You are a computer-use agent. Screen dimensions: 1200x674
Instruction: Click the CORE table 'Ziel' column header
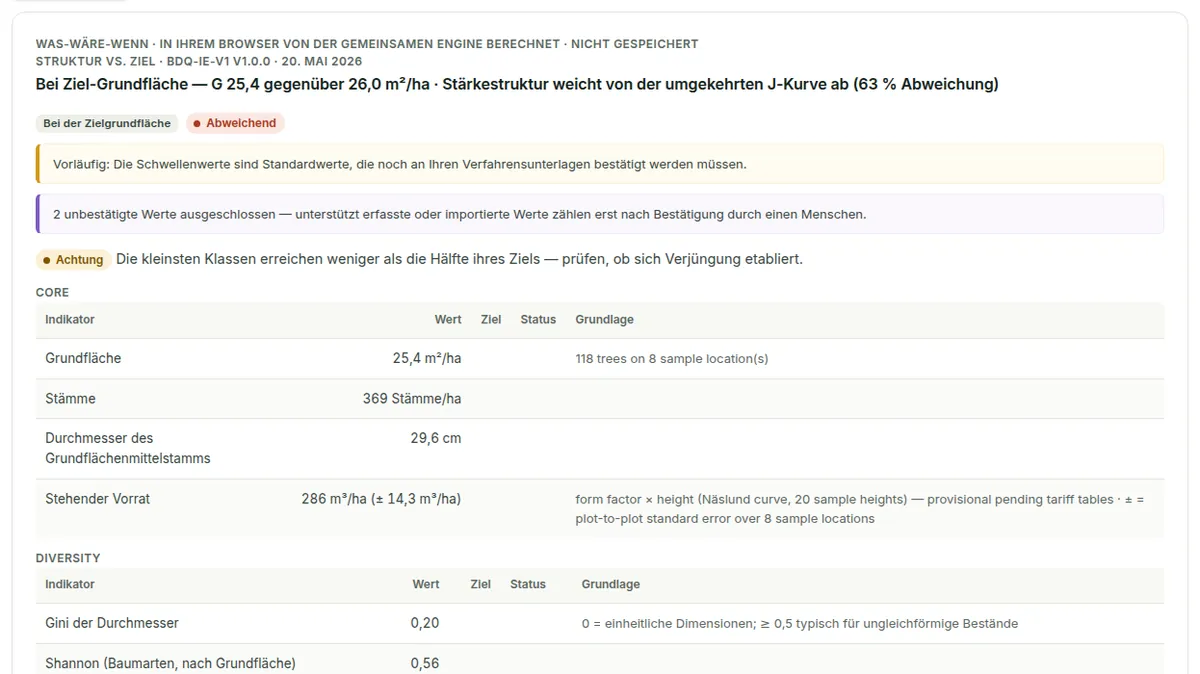click(491, 319)
